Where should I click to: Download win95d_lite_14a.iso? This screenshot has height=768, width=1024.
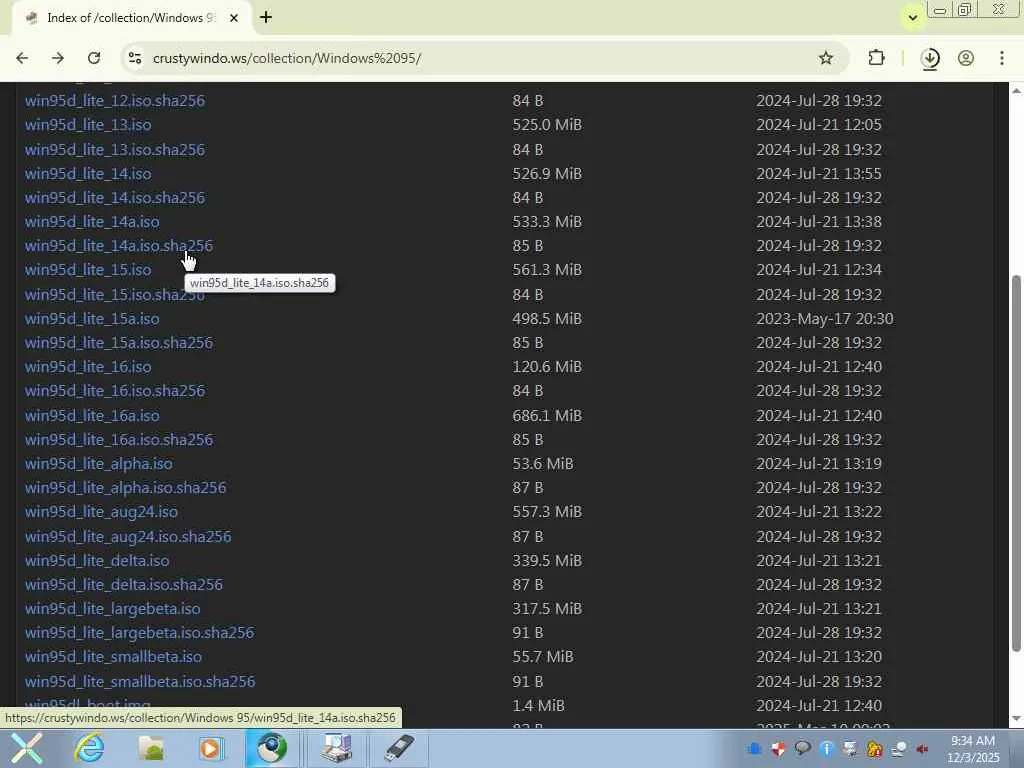[92, 222]
